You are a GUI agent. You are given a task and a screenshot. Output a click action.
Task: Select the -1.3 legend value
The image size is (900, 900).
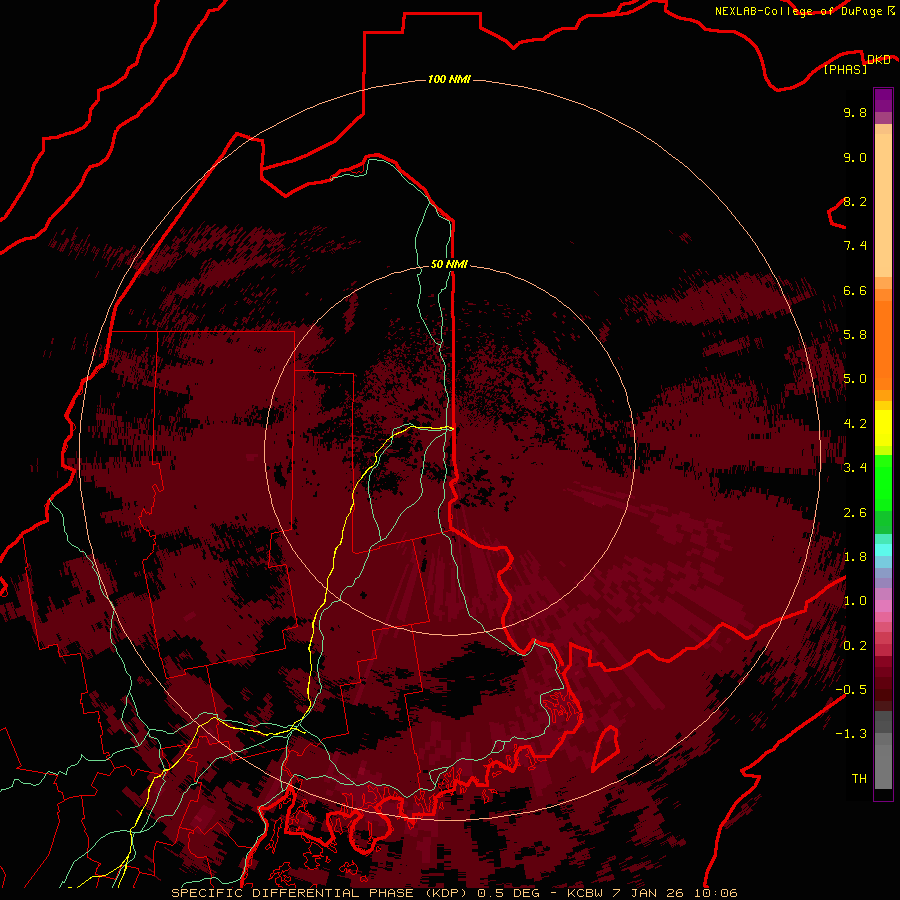(x=851, y=734)
